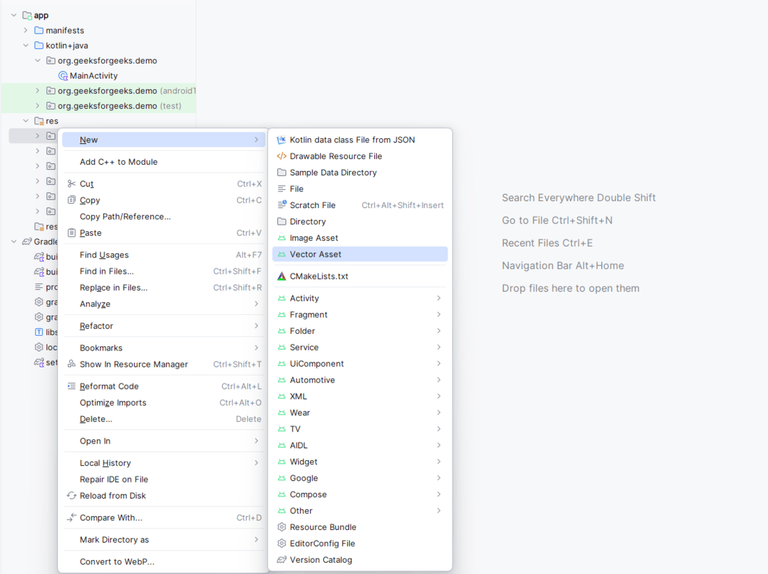Click the Image Asset android icon
This screenshot has width=768, height=574.
click(281, 238)
